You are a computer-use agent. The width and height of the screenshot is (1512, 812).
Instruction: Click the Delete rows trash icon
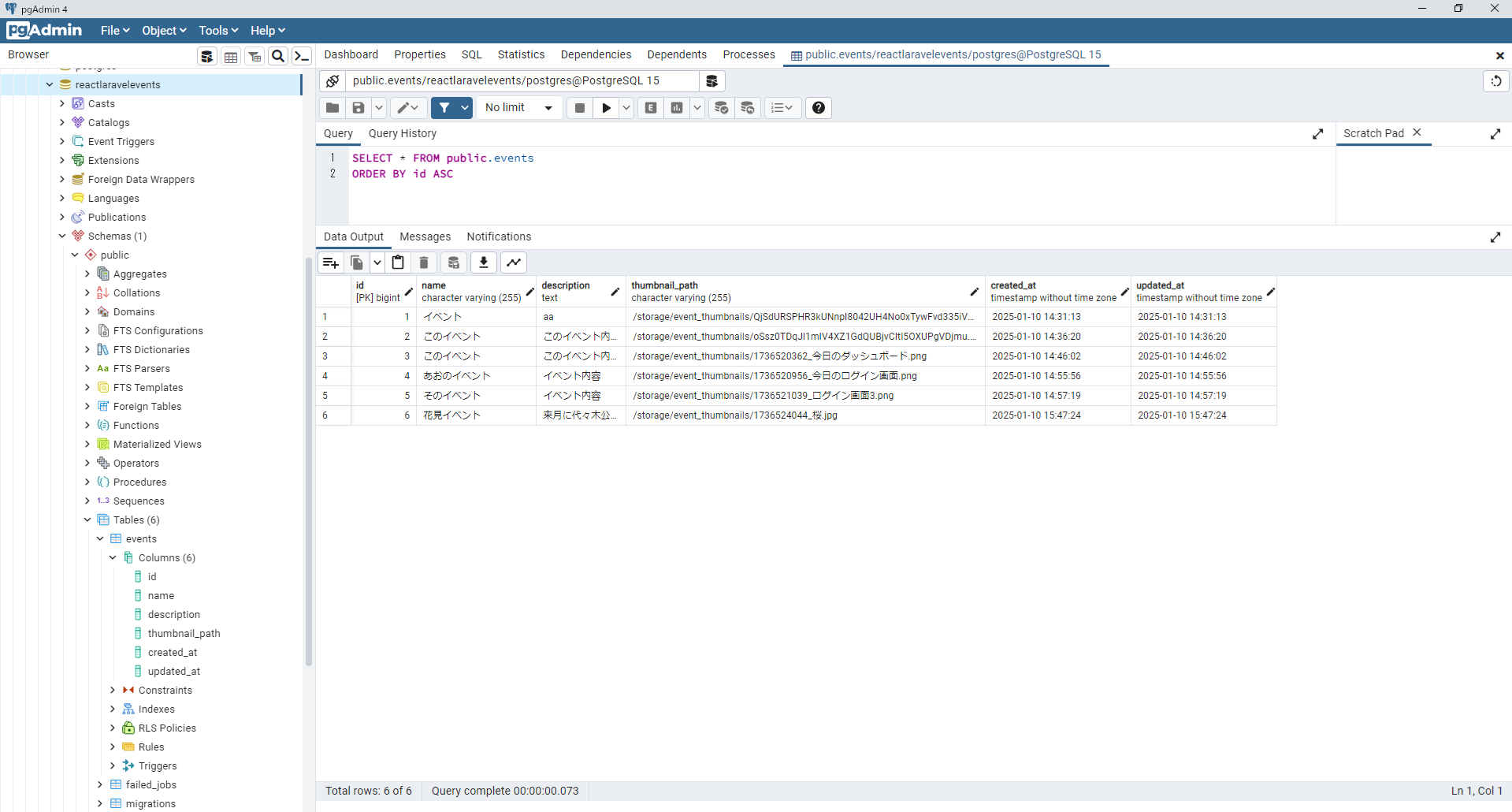pyautogui.click(x=424, y=263)
